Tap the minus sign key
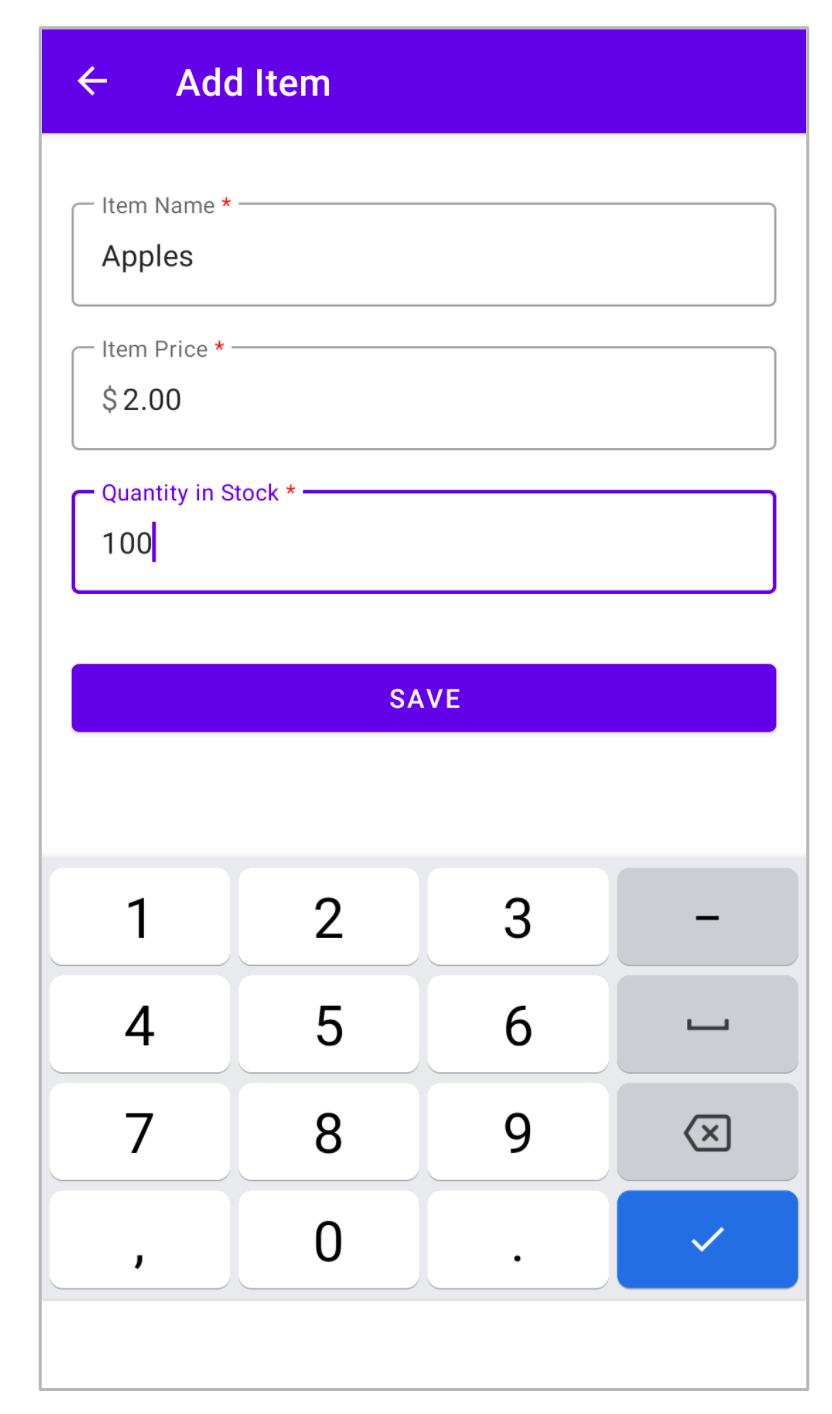832x1414 pixels. [x=707, y=916]
